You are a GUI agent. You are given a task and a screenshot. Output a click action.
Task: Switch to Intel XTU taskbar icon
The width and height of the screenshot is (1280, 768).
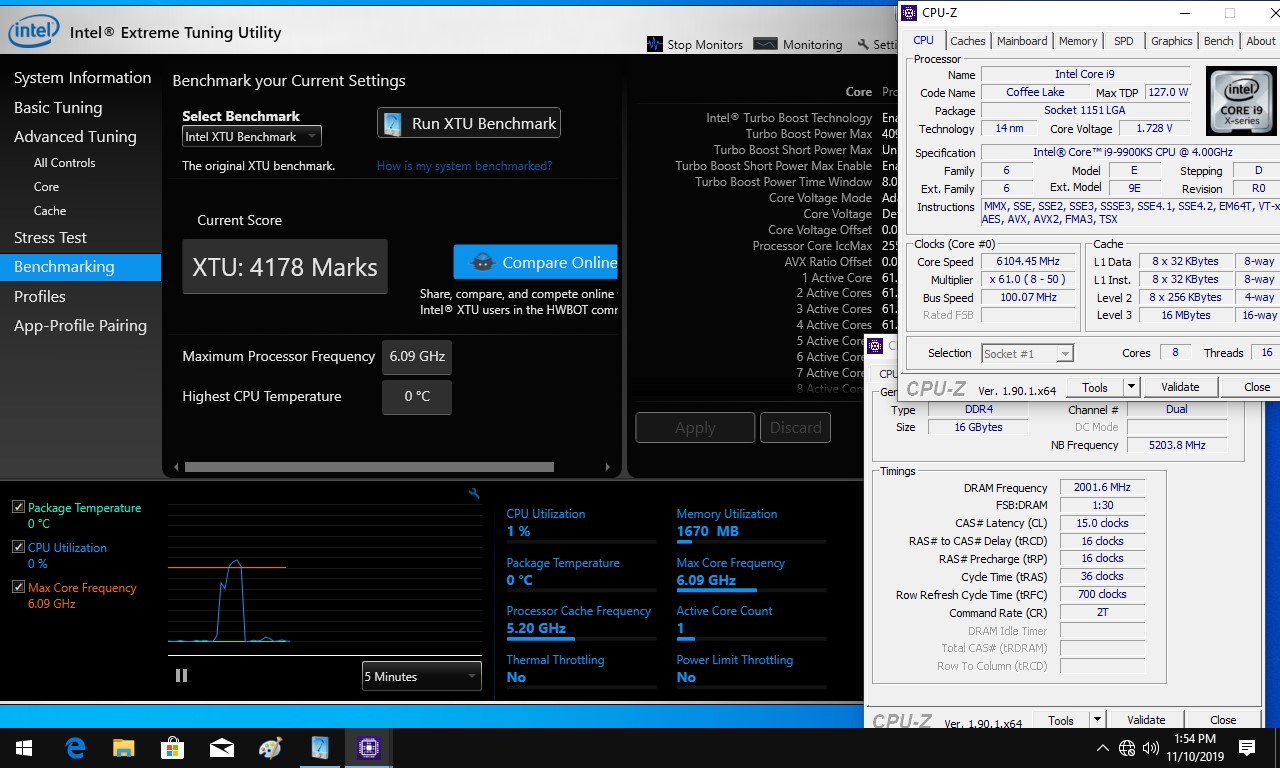pyautogui.click(x=320, y=748)
